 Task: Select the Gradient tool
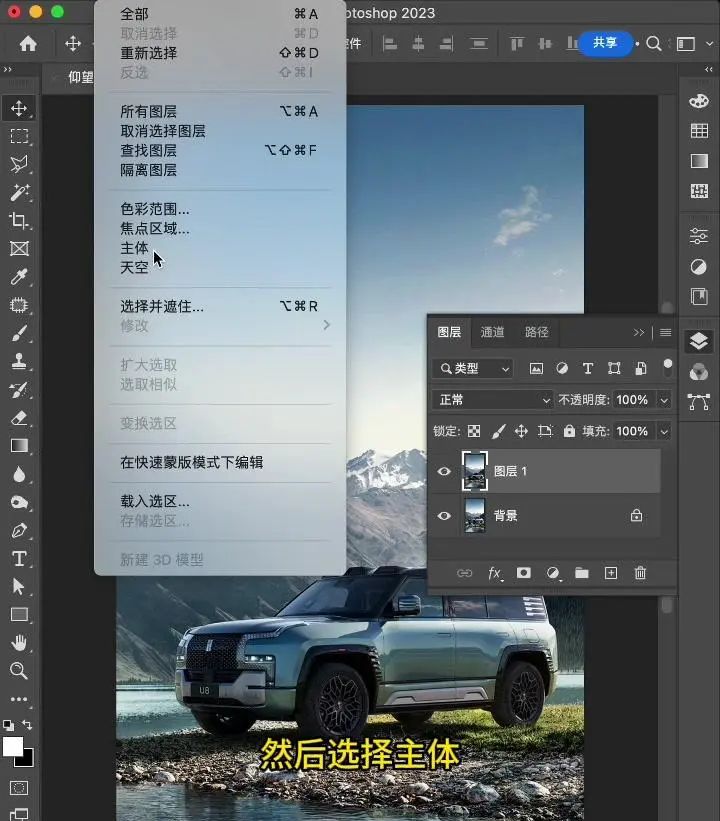coord(19,446)
